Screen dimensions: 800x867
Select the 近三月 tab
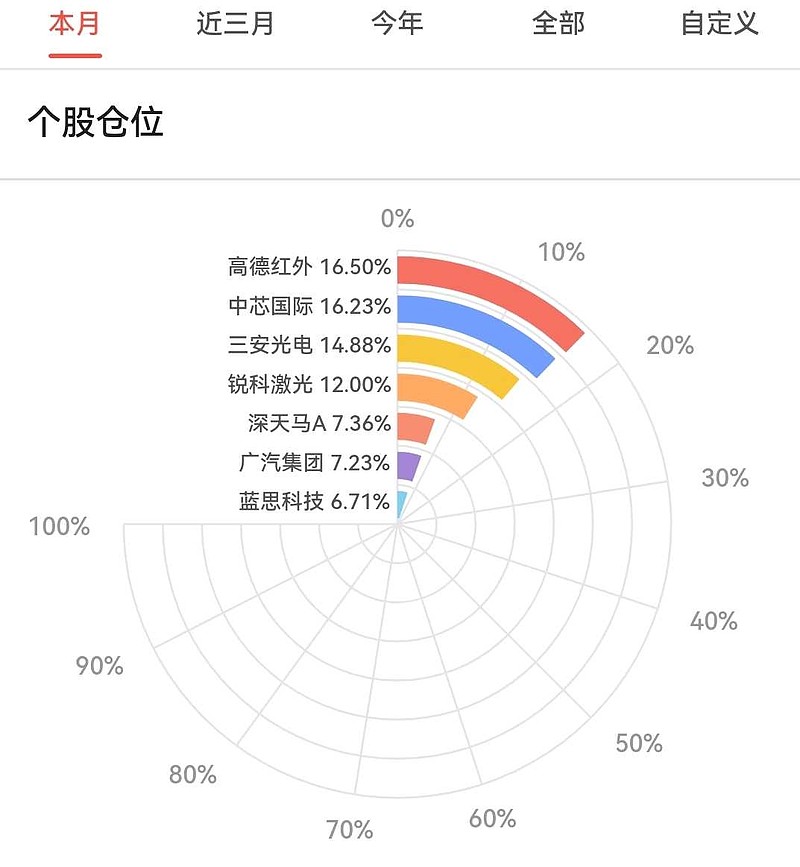click(235, 24)
